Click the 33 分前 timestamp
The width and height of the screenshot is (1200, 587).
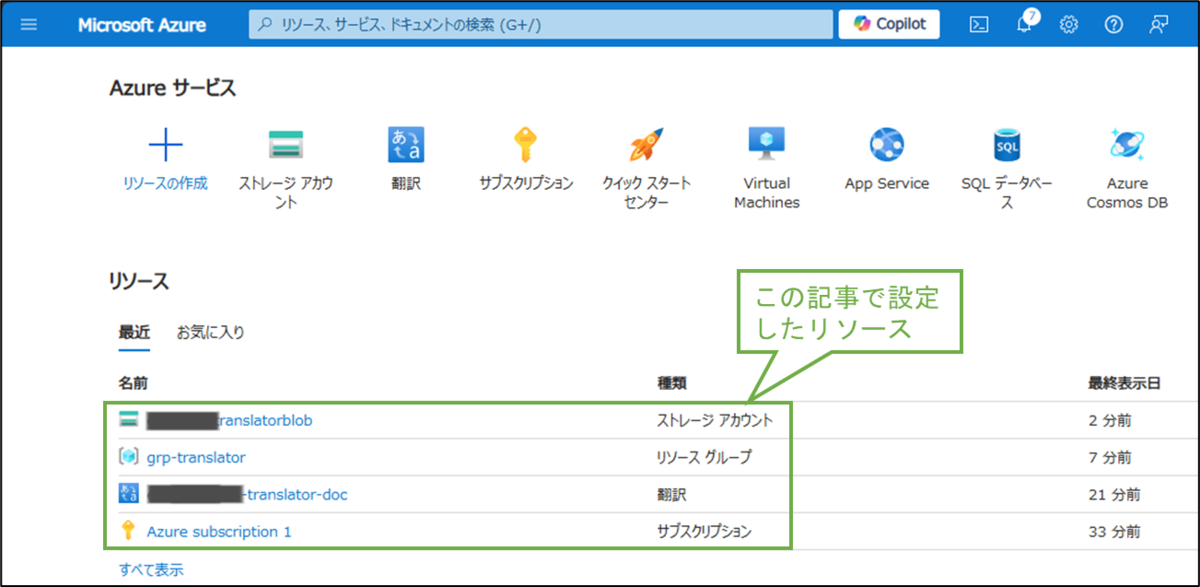pos(1114,531)
